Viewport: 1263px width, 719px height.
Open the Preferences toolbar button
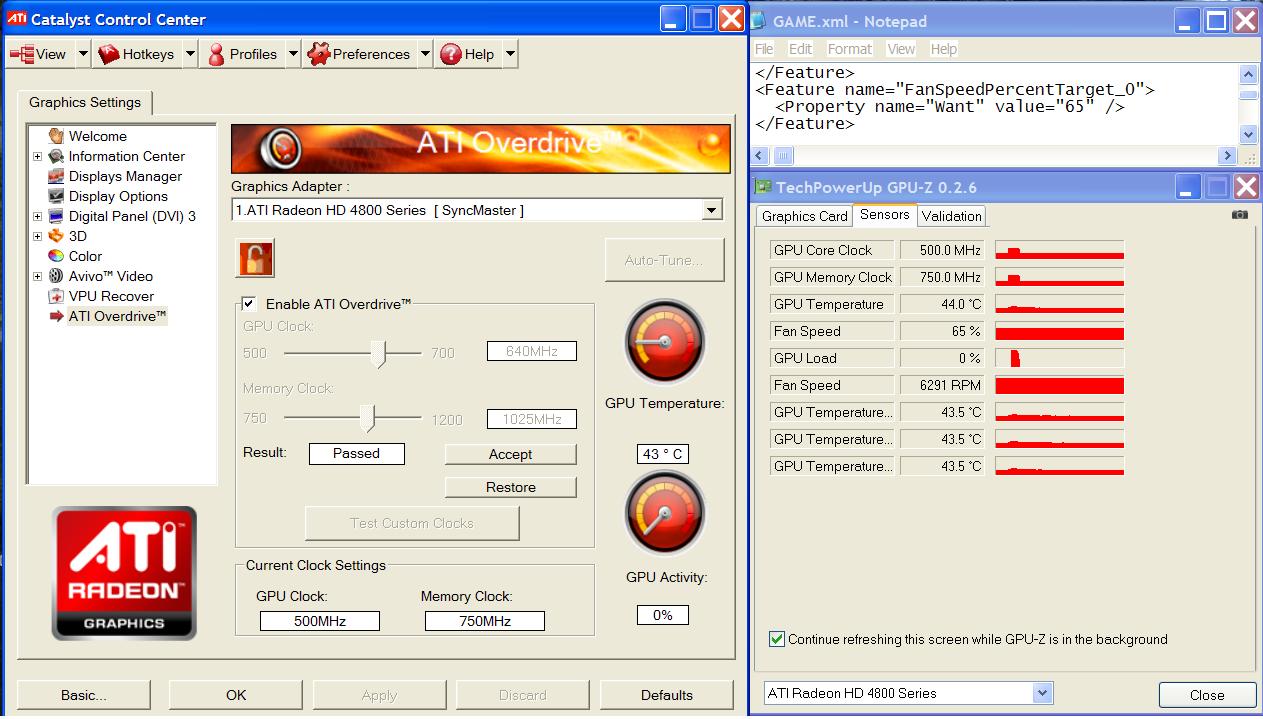coord(361,54)
